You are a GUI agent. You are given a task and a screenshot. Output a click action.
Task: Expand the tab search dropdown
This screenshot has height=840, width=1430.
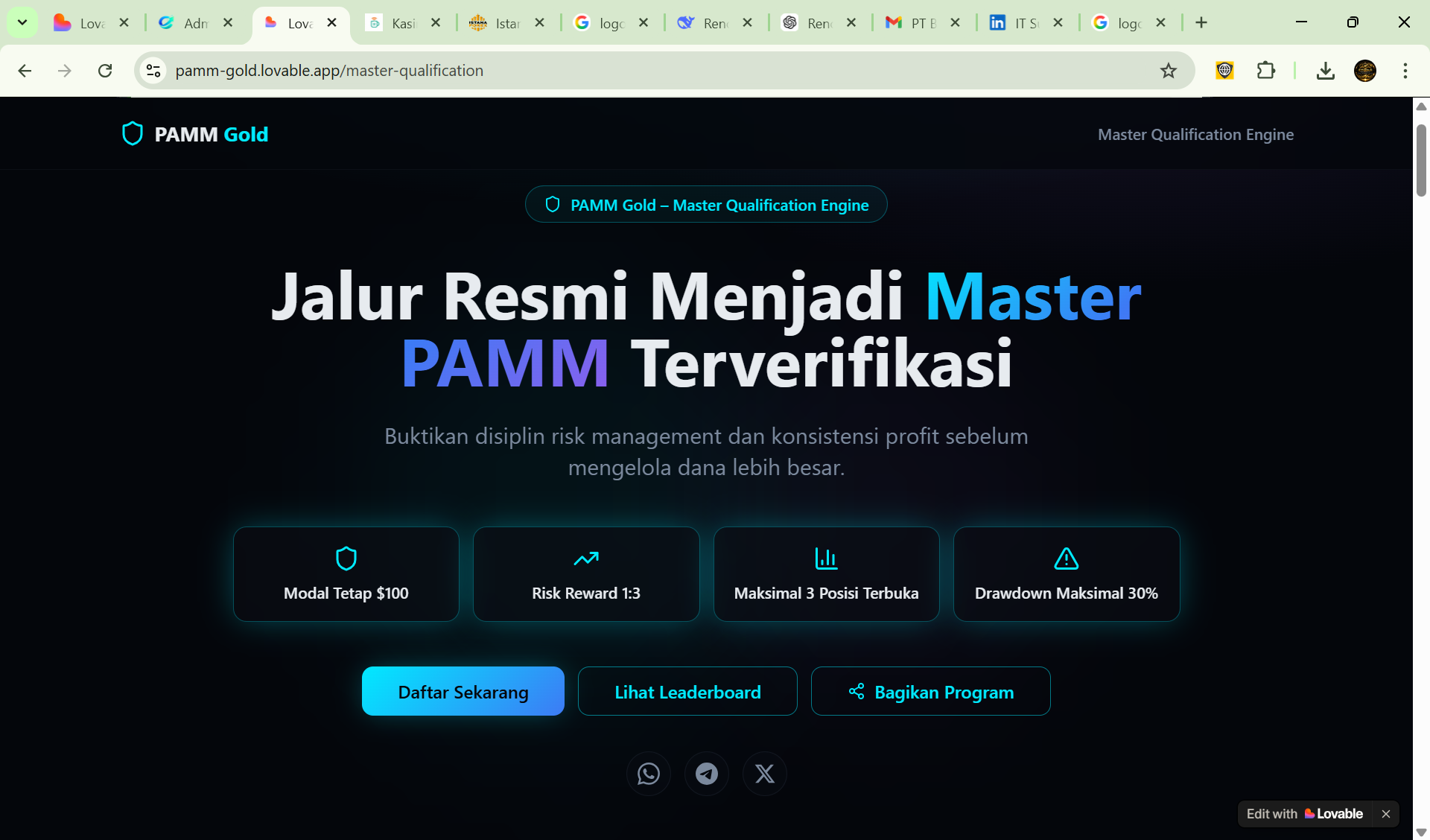coord(22,23)
